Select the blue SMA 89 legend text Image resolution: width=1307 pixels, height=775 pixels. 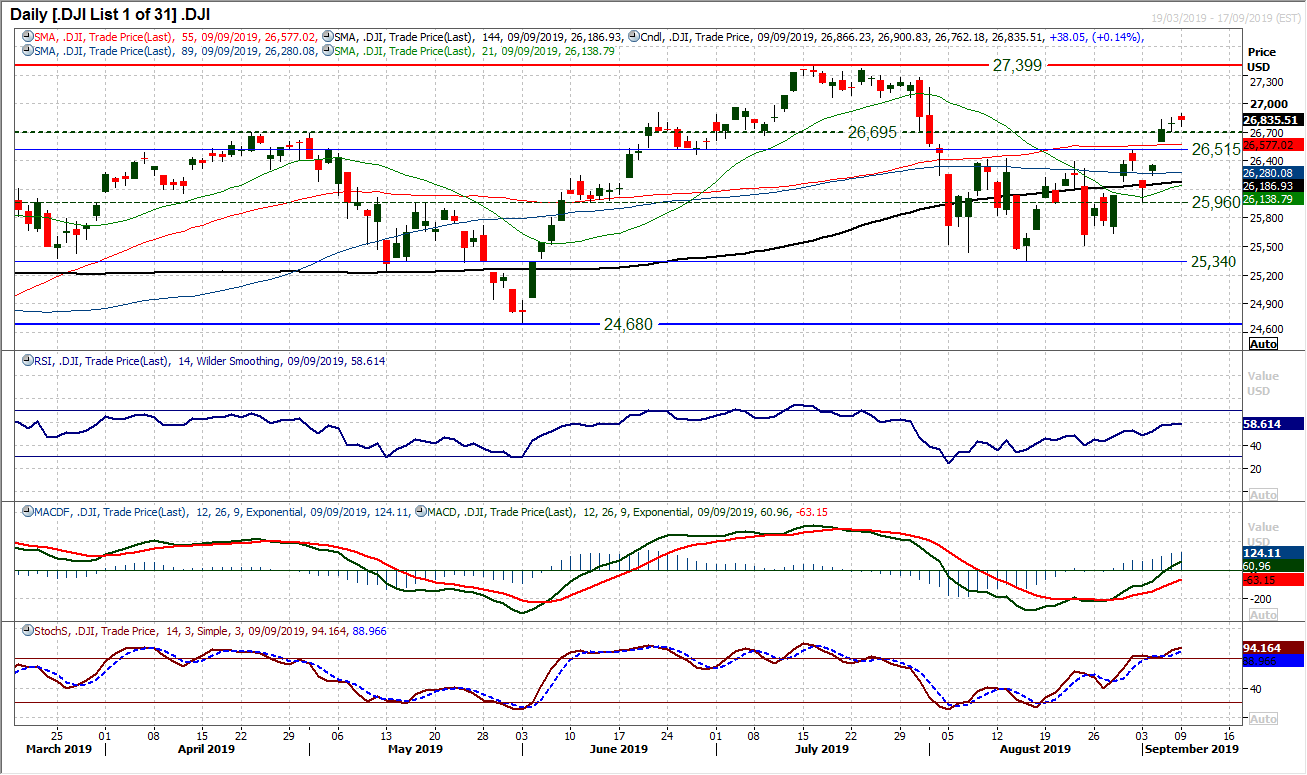point(177,50)
